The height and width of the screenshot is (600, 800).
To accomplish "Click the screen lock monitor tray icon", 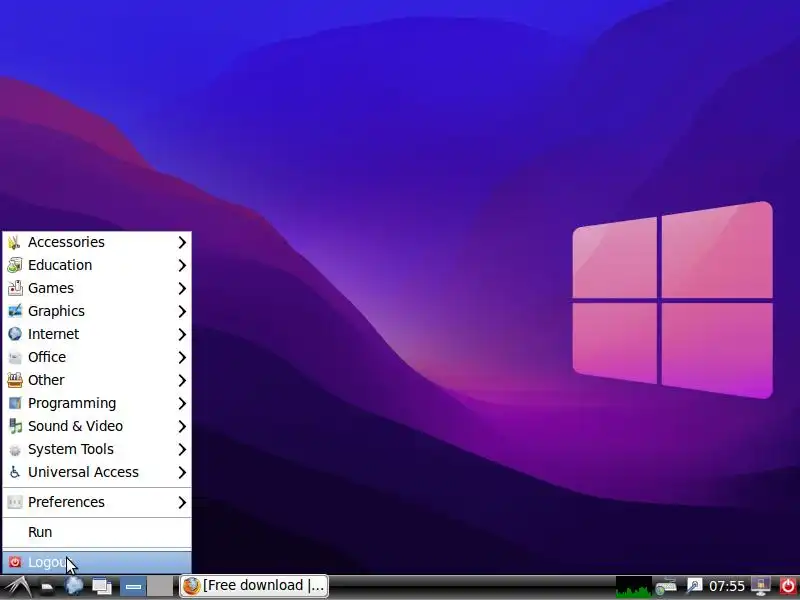I will point(761,587).
